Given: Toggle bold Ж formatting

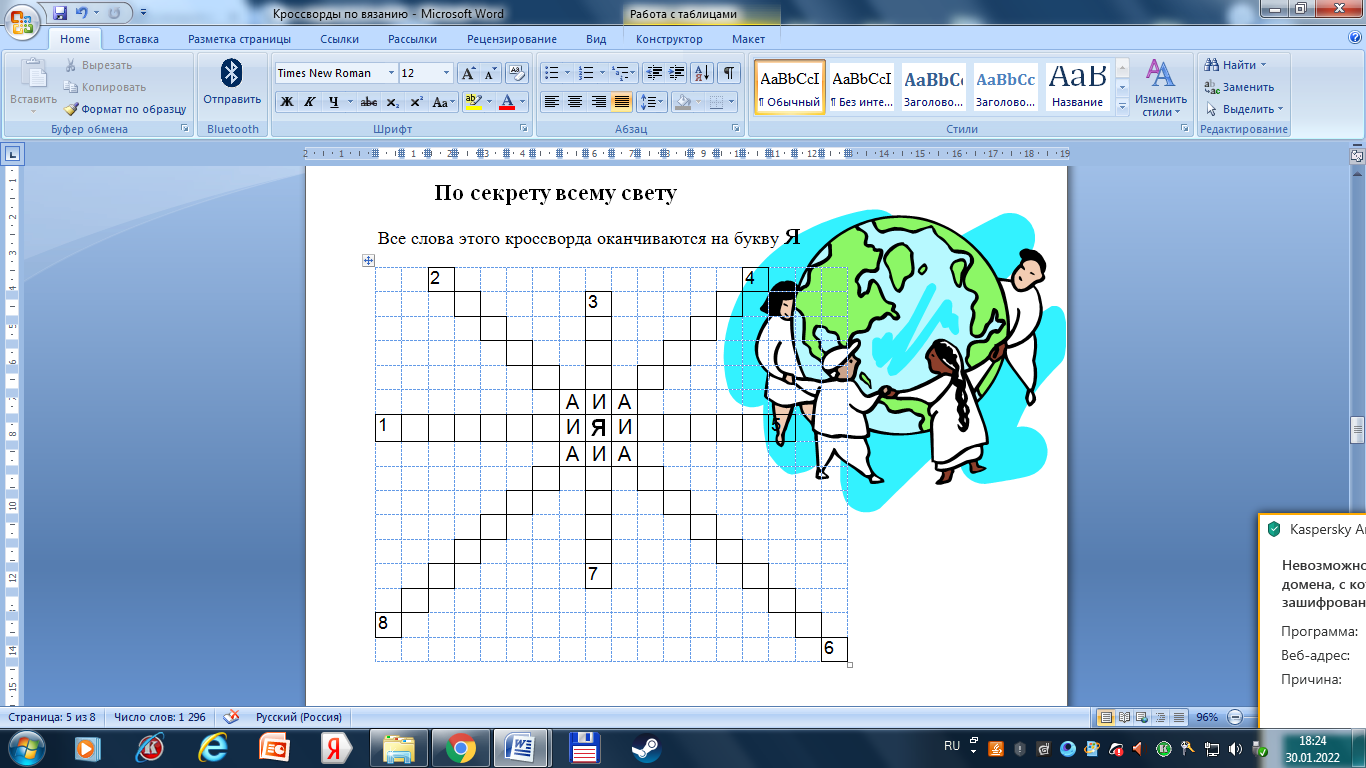Looking at the screenshot, I should pos(287,102).
